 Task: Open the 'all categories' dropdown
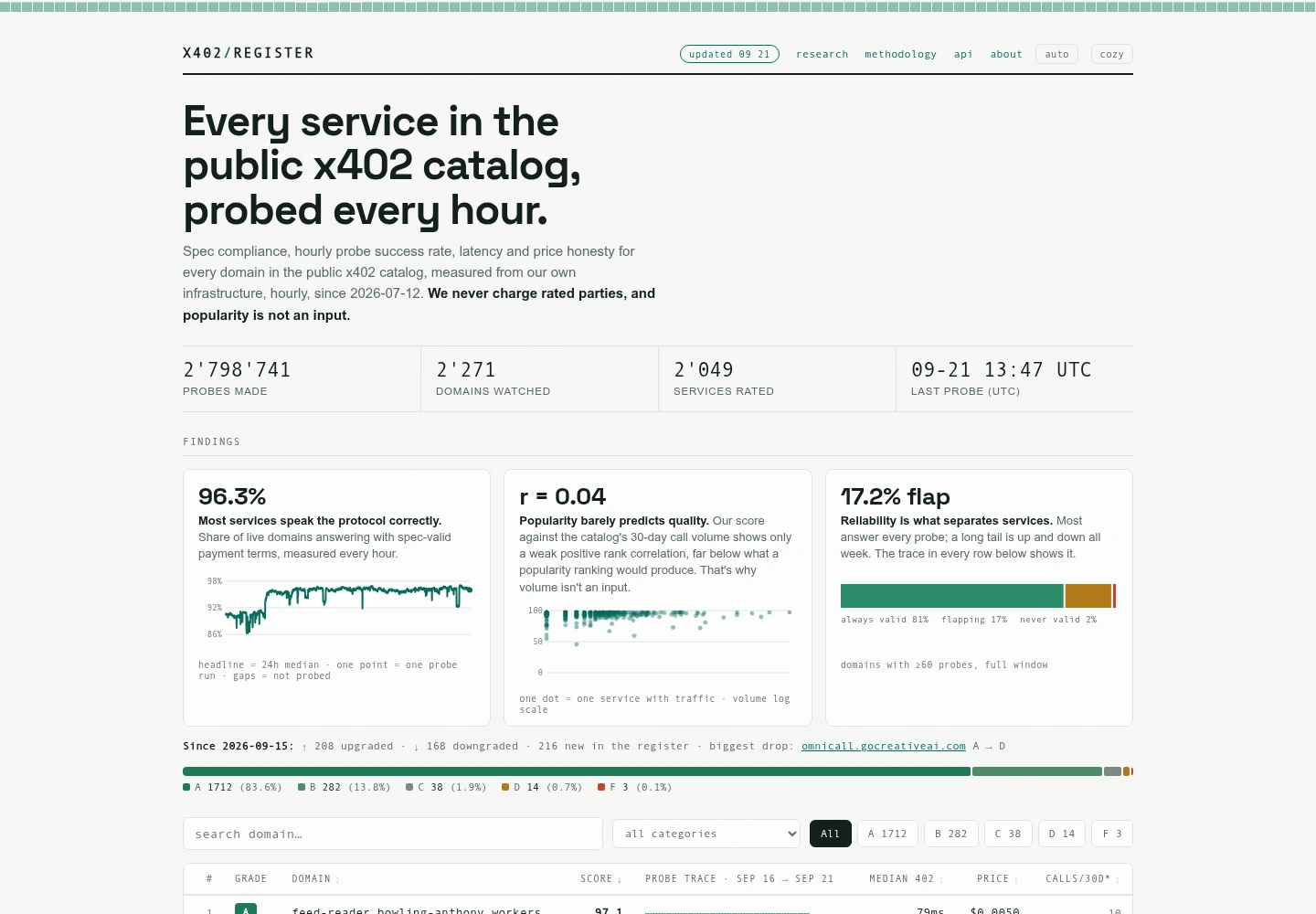click(706, 834)
